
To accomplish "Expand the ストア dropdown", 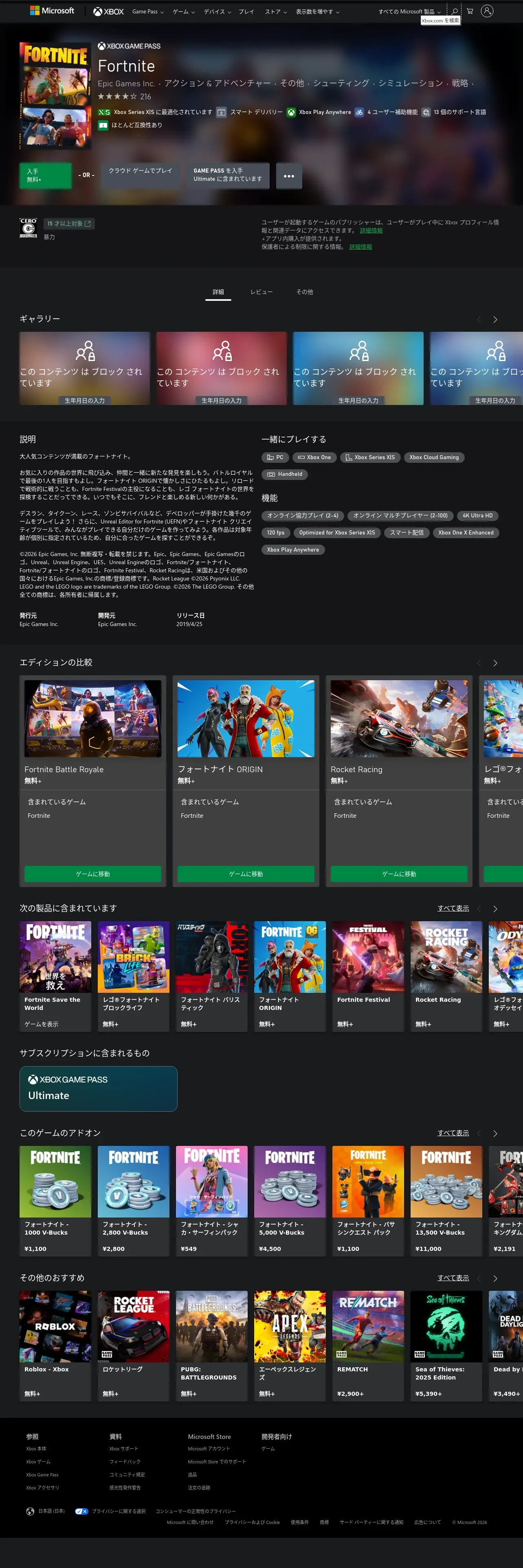I will [x=276, y=11].
